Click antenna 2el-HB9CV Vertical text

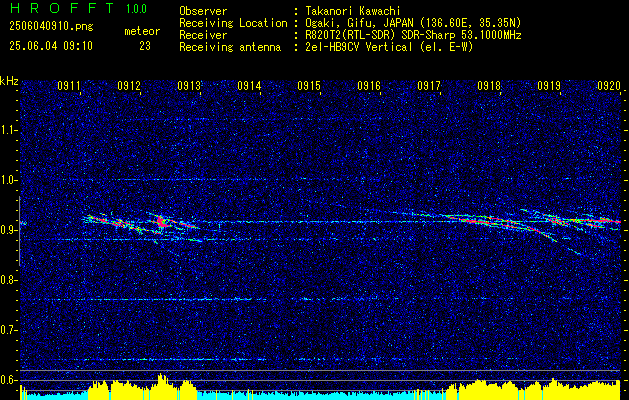click(x=390, y=47)
